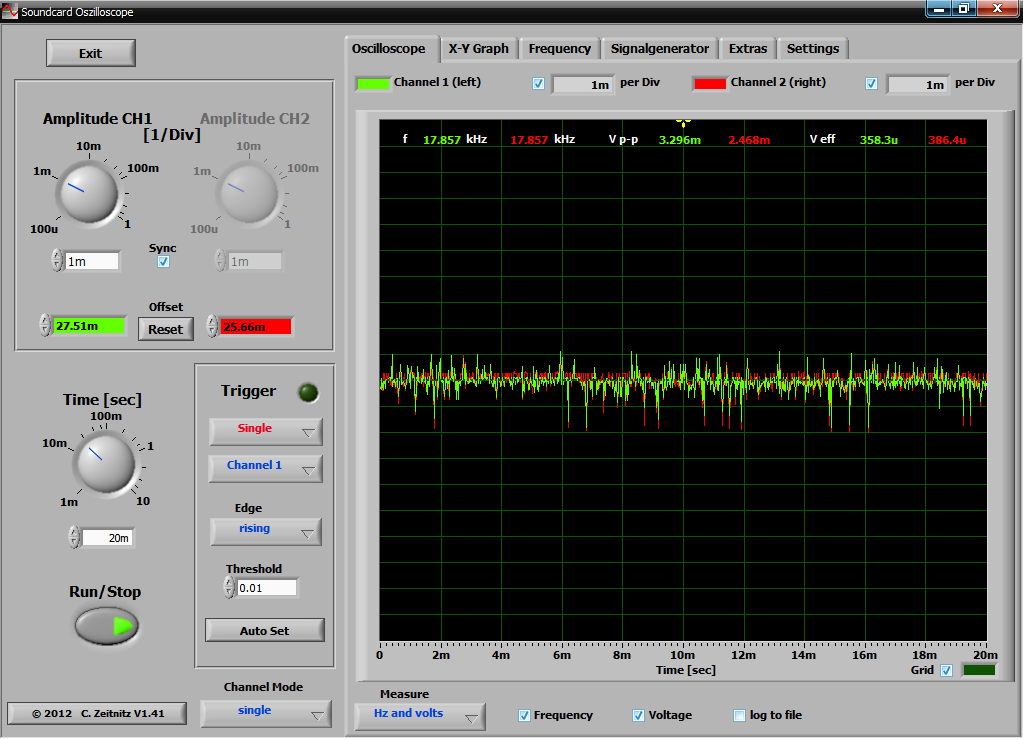Click the green CH1 offset field 27.51m
Screen dimensions: 1023x739
click(x=89, y=326)
